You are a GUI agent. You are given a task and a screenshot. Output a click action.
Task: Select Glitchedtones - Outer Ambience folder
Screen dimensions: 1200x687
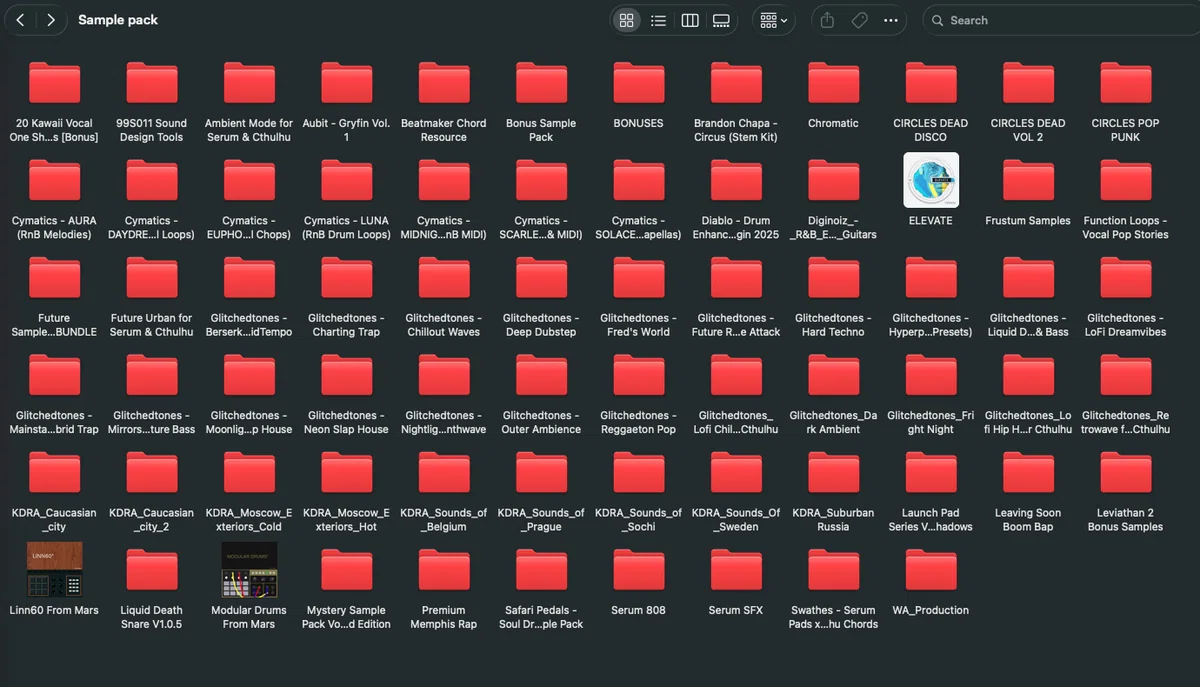[541, 376]
